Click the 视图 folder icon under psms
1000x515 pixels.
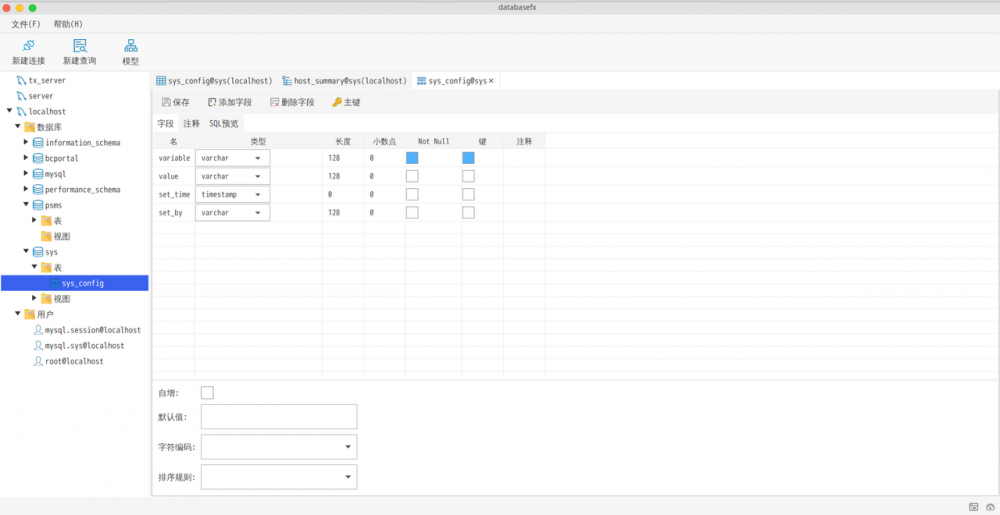tap(46, 236)
